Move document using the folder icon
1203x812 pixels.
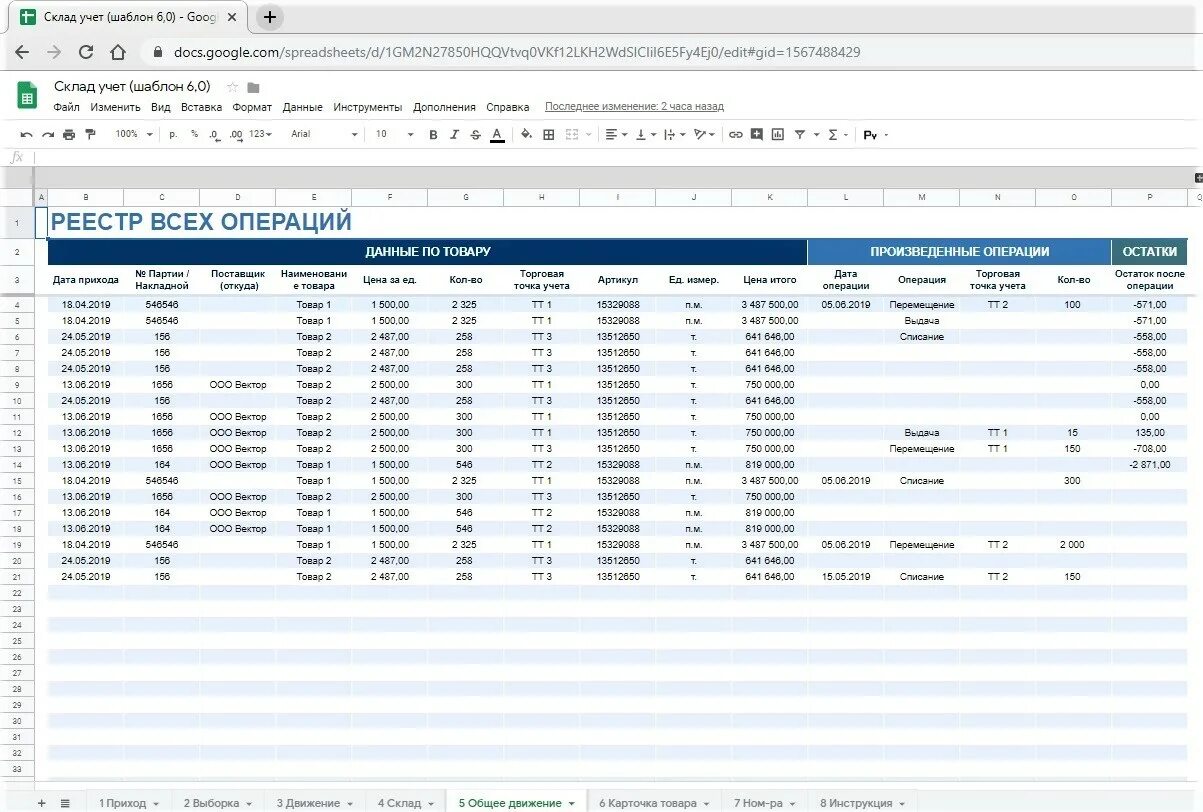(x=254, y=87)
